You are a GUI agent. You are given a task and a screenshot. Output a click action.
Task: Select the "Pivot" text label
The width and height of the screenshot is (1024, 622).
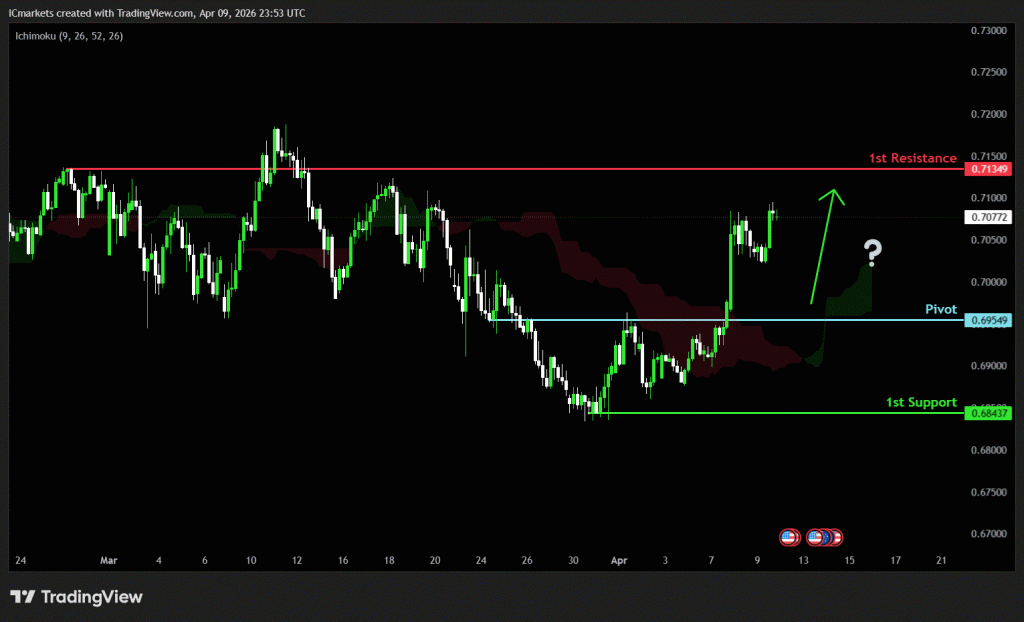(x=938, y=309)
